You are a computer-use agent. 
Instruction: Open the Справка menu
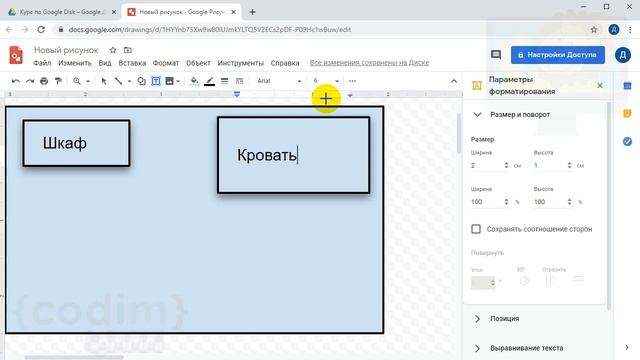click(x=285, y=63)
